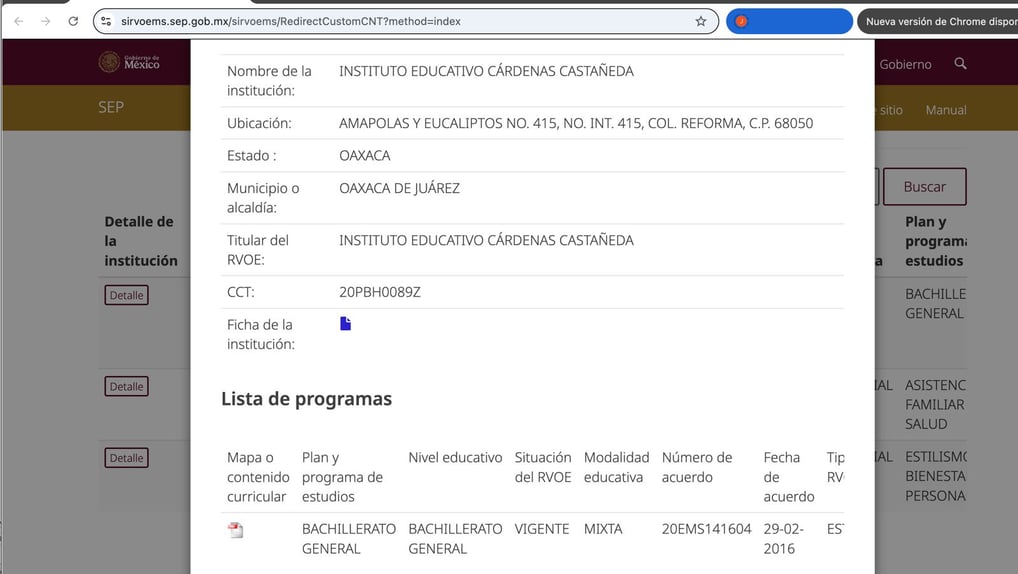Open the Gobierno de México logo
1018x574 pixels.
129,62
